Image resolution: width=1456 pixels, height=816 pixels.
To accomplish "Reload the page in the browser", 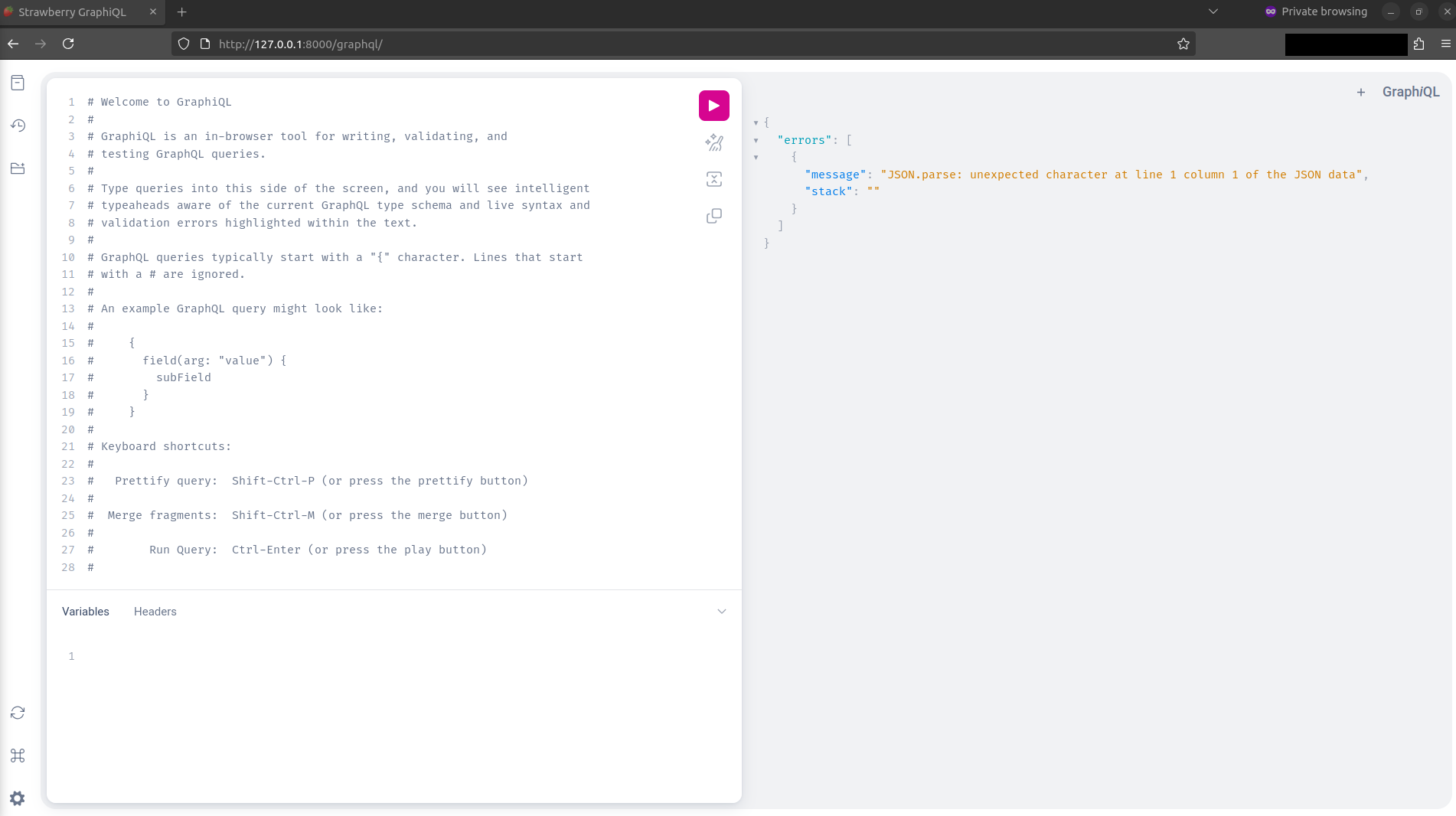I will pos(68,44).
